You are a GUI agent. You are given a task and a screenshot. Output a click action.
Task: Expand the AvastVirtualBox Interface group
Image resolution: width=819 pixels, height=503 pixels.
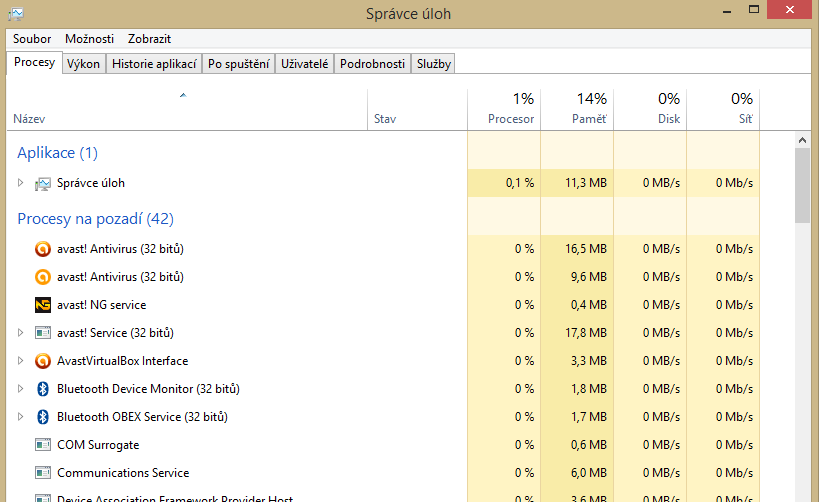[x=20, y=361]
